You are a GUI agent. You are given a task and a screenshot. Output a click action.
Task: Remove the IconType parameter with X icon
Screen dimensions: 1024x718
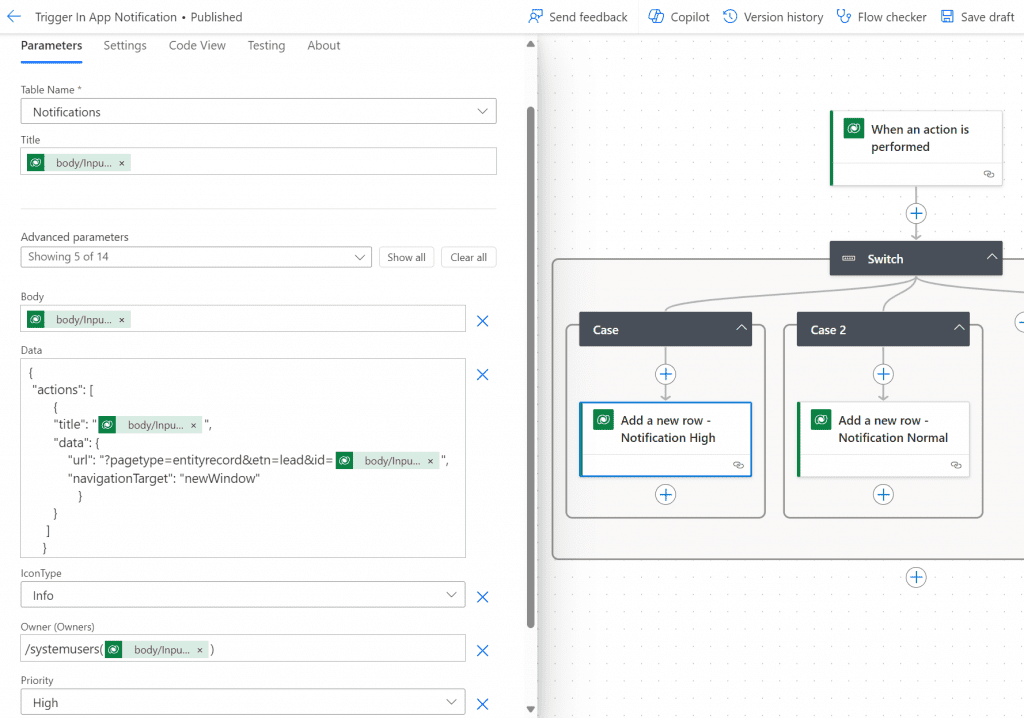[x=482, y=597]
